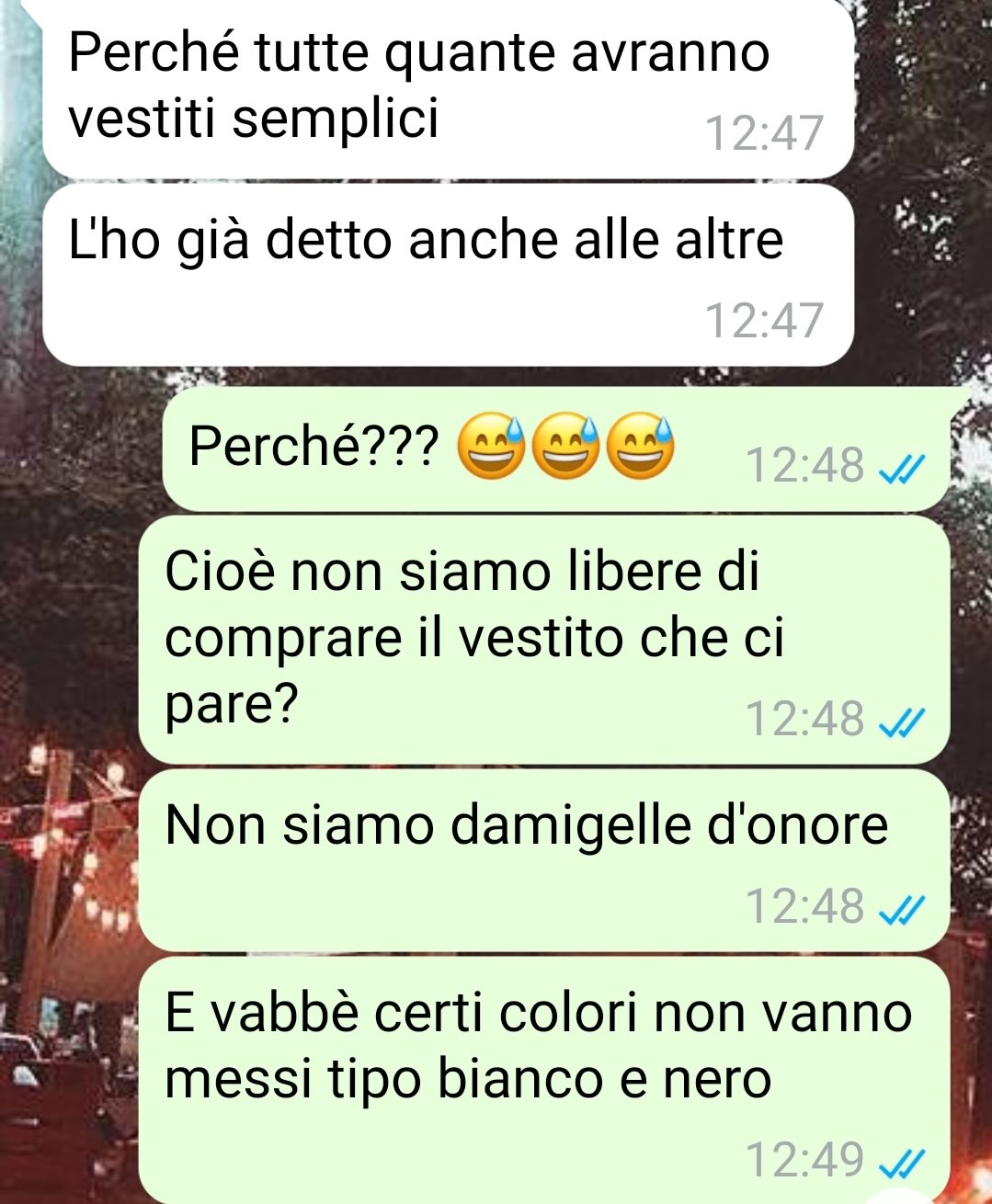The height and width of the screenshot is (1204, 992).
Task: Tap the middle sweat-smile emoji
Action: pos(566,447)
